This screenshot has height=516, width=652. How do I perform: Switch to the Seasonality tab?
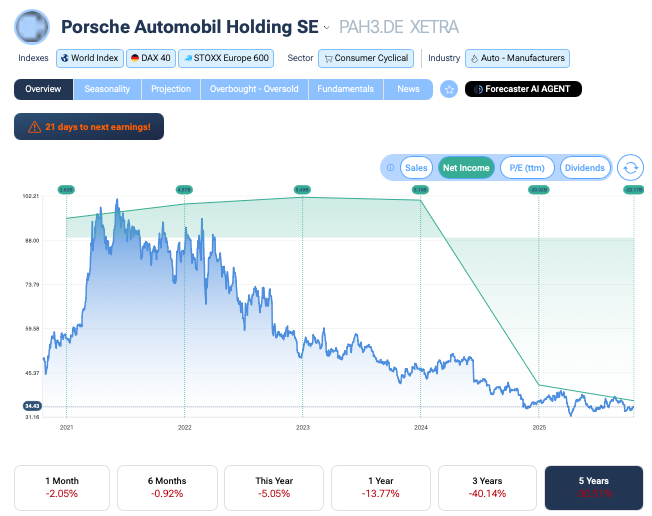click(107, 89)
